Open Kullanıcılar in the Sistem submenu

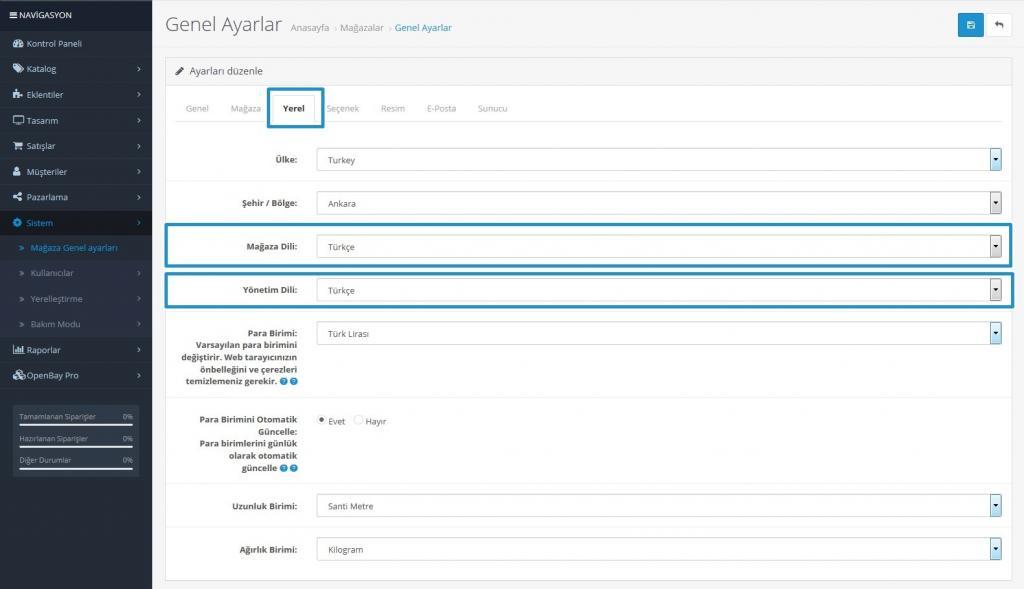52,273
